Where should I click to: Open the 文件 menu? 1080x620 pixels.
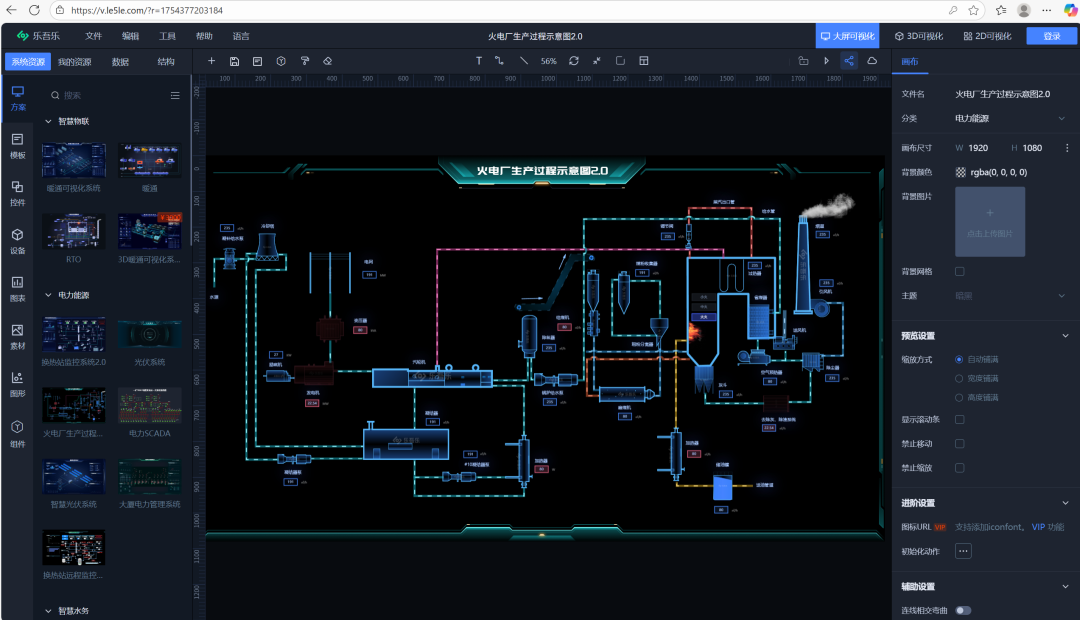coord(94,37)
